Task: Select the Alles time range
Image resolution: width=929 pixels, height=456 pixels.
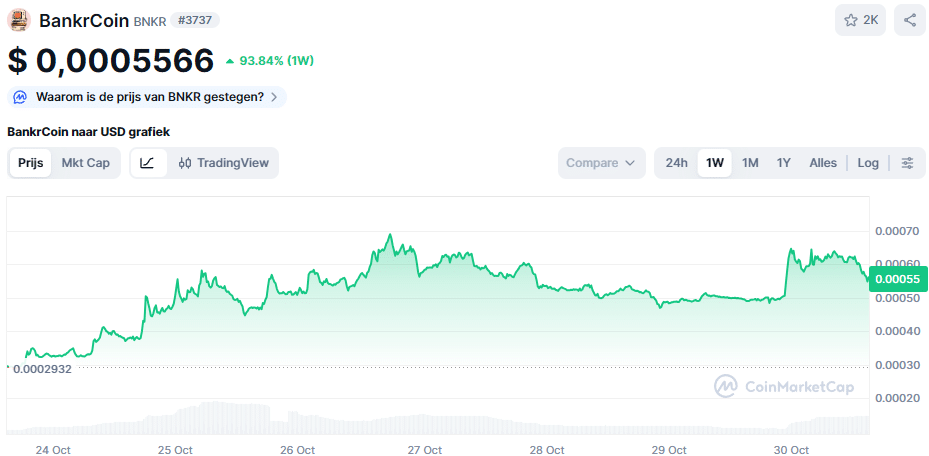Action: 823,163
